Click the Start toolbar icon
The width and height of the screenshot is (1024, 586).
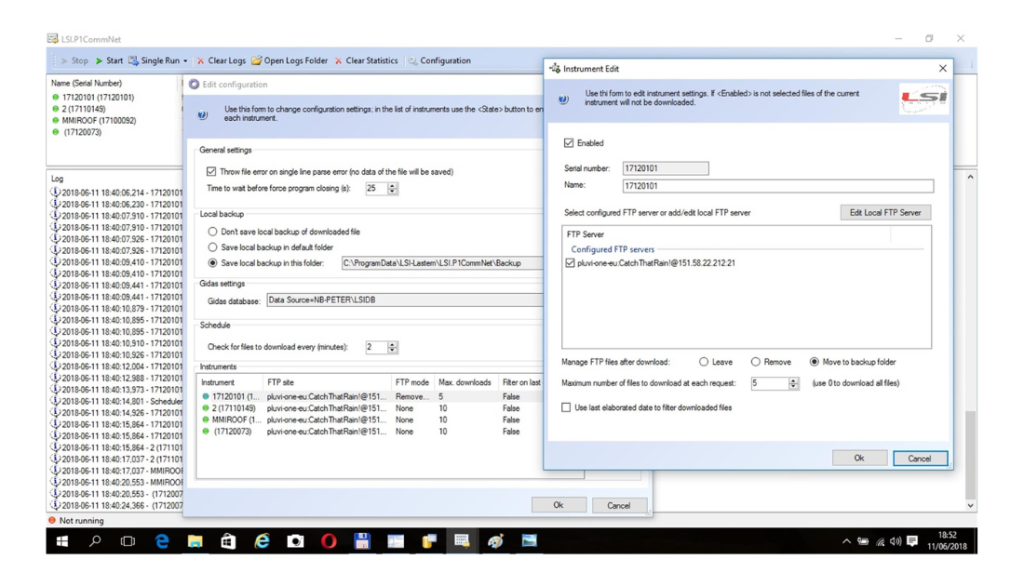pyautogui.click(x=99, y=61)
